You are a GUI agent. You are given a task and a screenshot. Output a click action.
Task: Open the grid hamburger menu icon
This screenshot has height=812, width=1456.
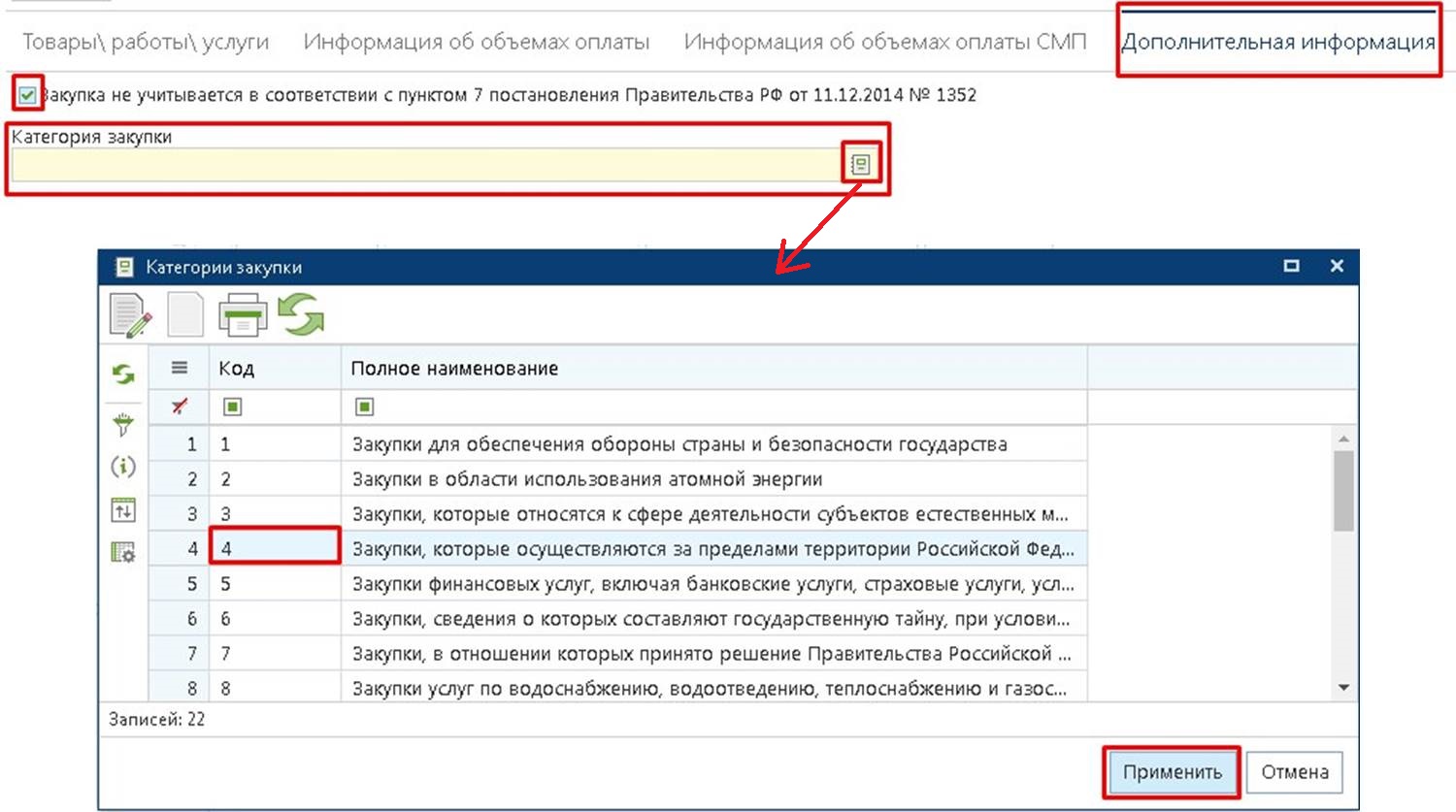tap(180, 368)
